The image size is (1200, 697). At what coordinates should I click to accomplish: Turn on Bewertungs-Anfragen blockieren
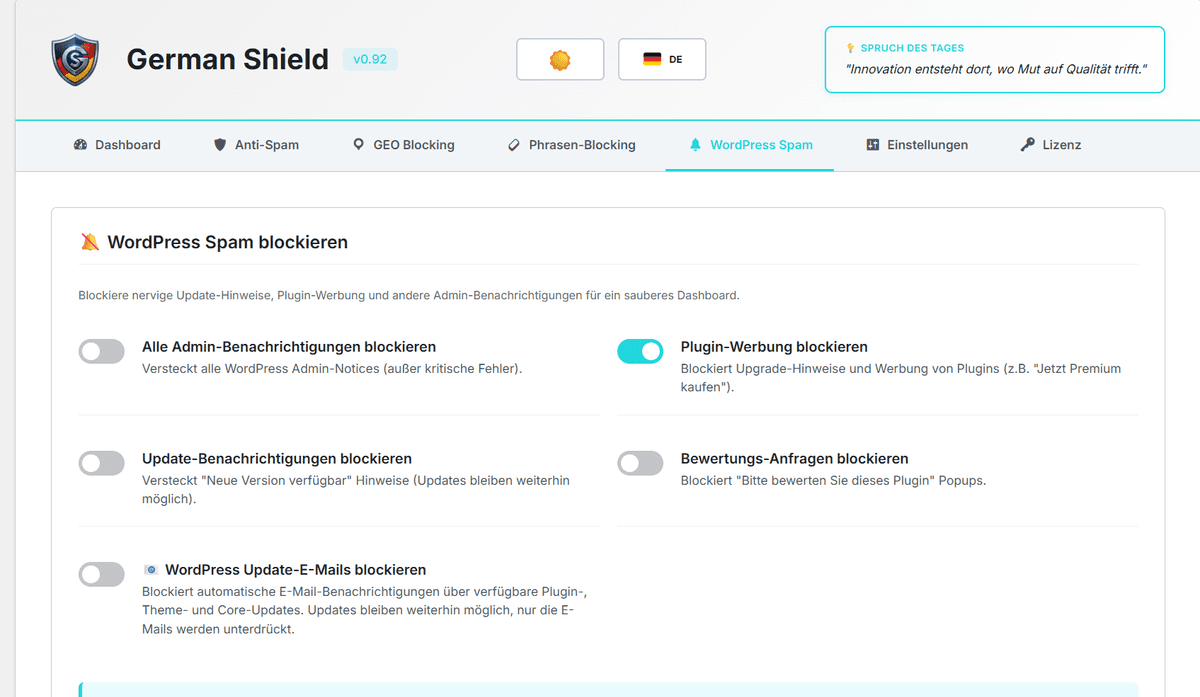pyautogui.click(x=640, y=463)
